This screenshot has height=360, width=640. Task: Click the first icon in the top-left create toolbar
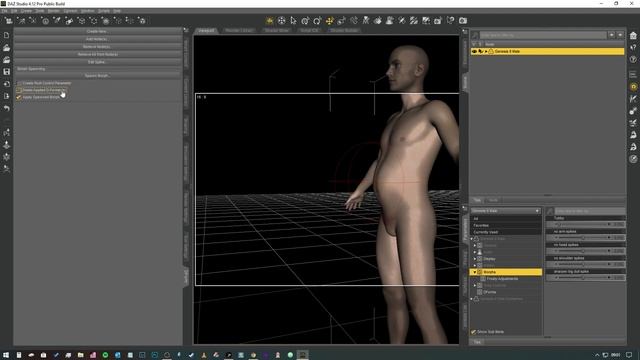(8, 20)
